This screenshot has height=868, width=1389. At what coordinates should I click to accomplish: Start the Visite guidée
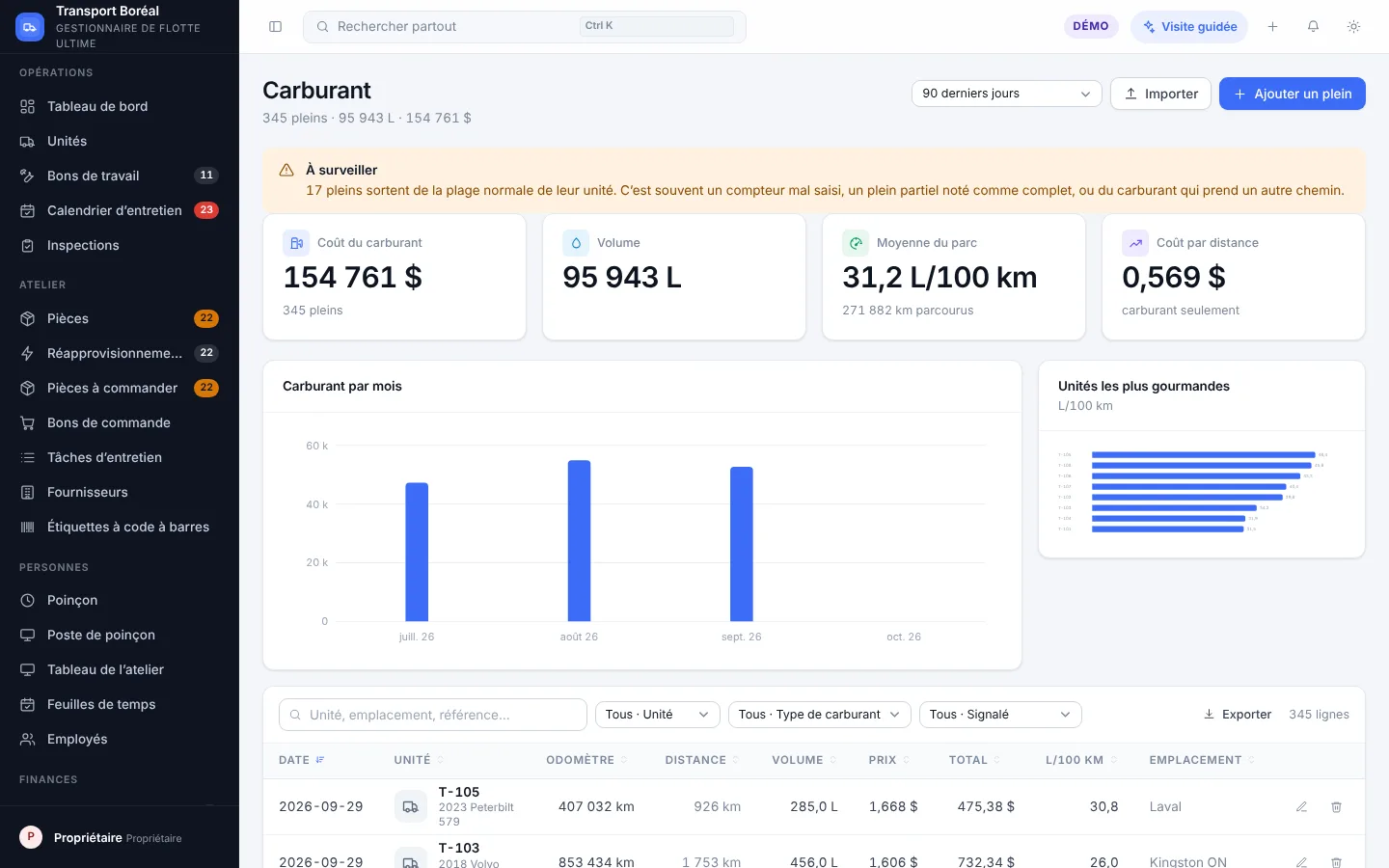tap(1188, 27)
